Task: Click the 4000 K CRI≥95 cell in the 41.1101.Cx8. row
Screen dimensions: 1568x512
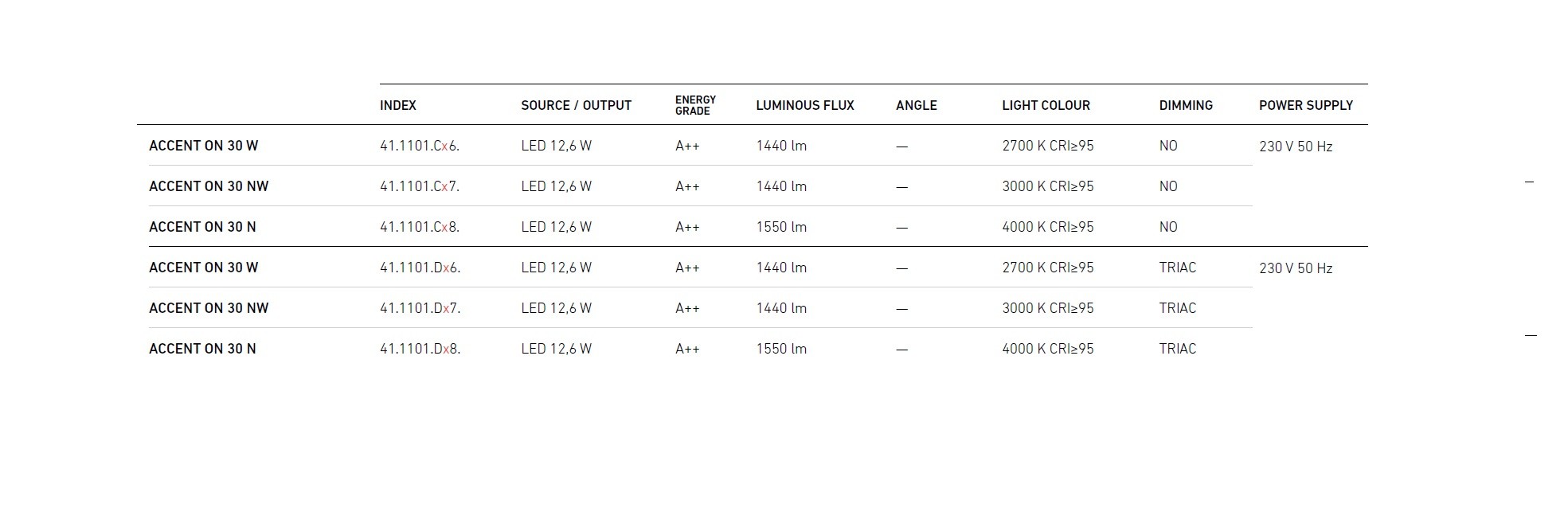Action: (x=1047, y=227)
